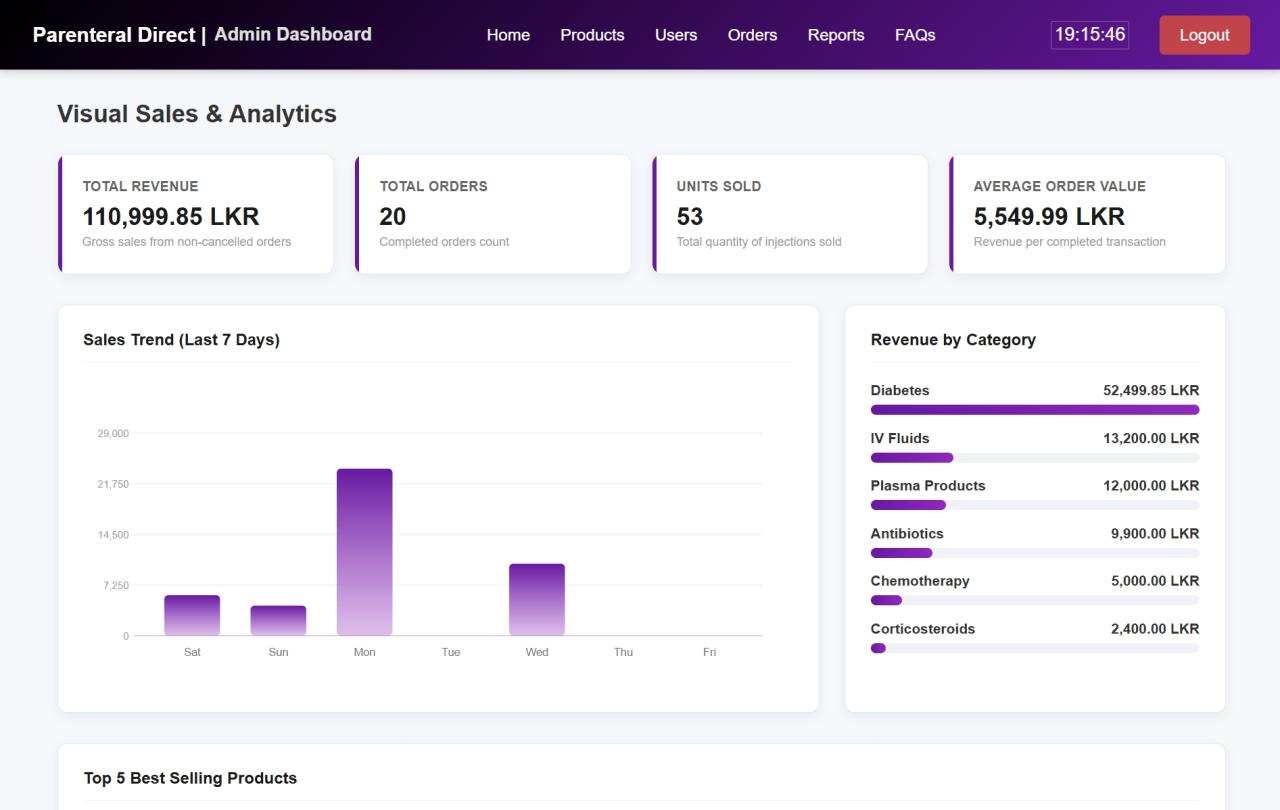This screenshot has height=810, width=1280.
Task: Click the Corticosteroids revenue bar
Action: point(1035,648)
